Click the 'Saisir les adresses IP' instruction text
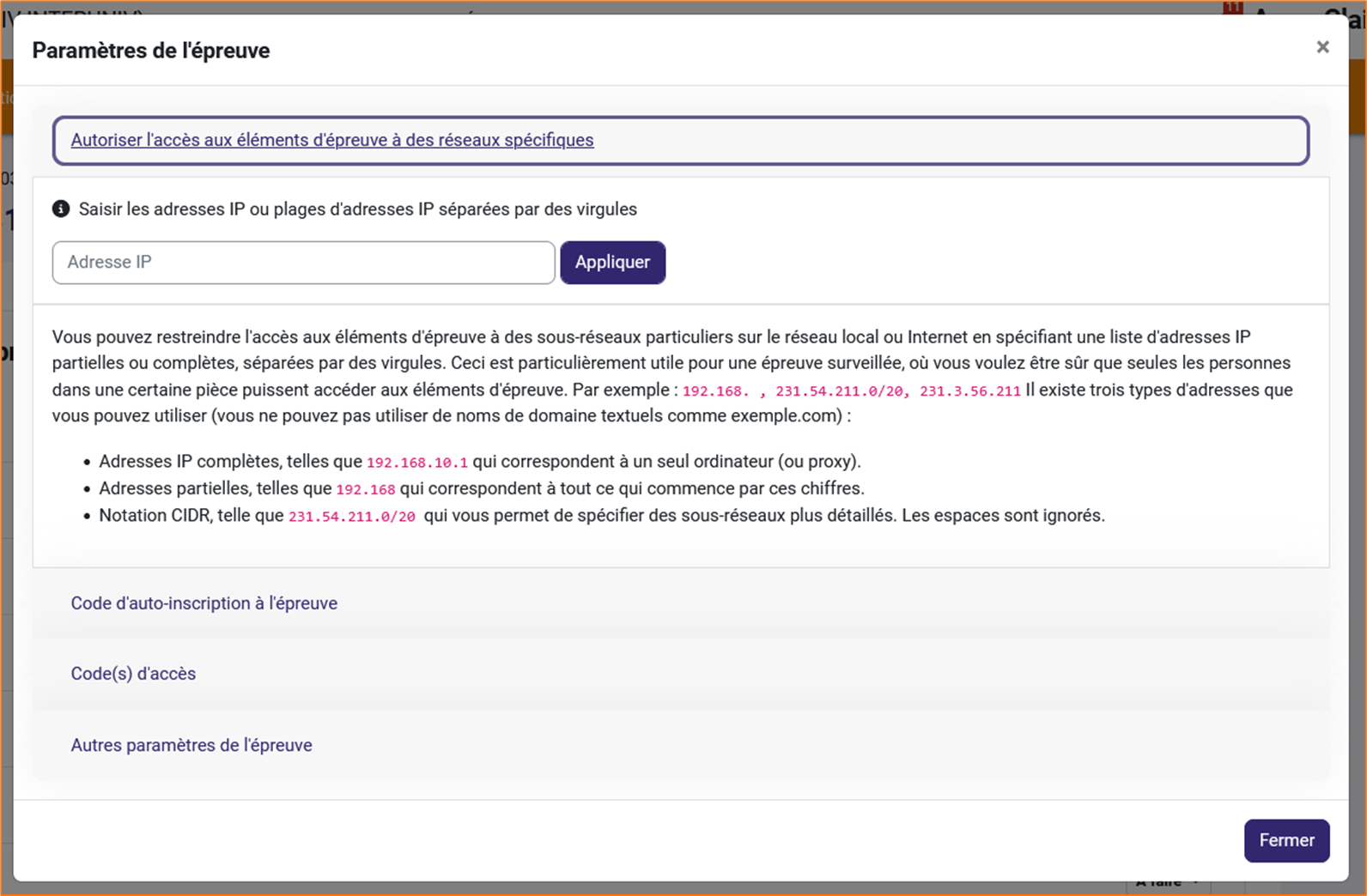Image resolution: width=1367 pixels, height=896 pixels. click(x=357, y=209)
